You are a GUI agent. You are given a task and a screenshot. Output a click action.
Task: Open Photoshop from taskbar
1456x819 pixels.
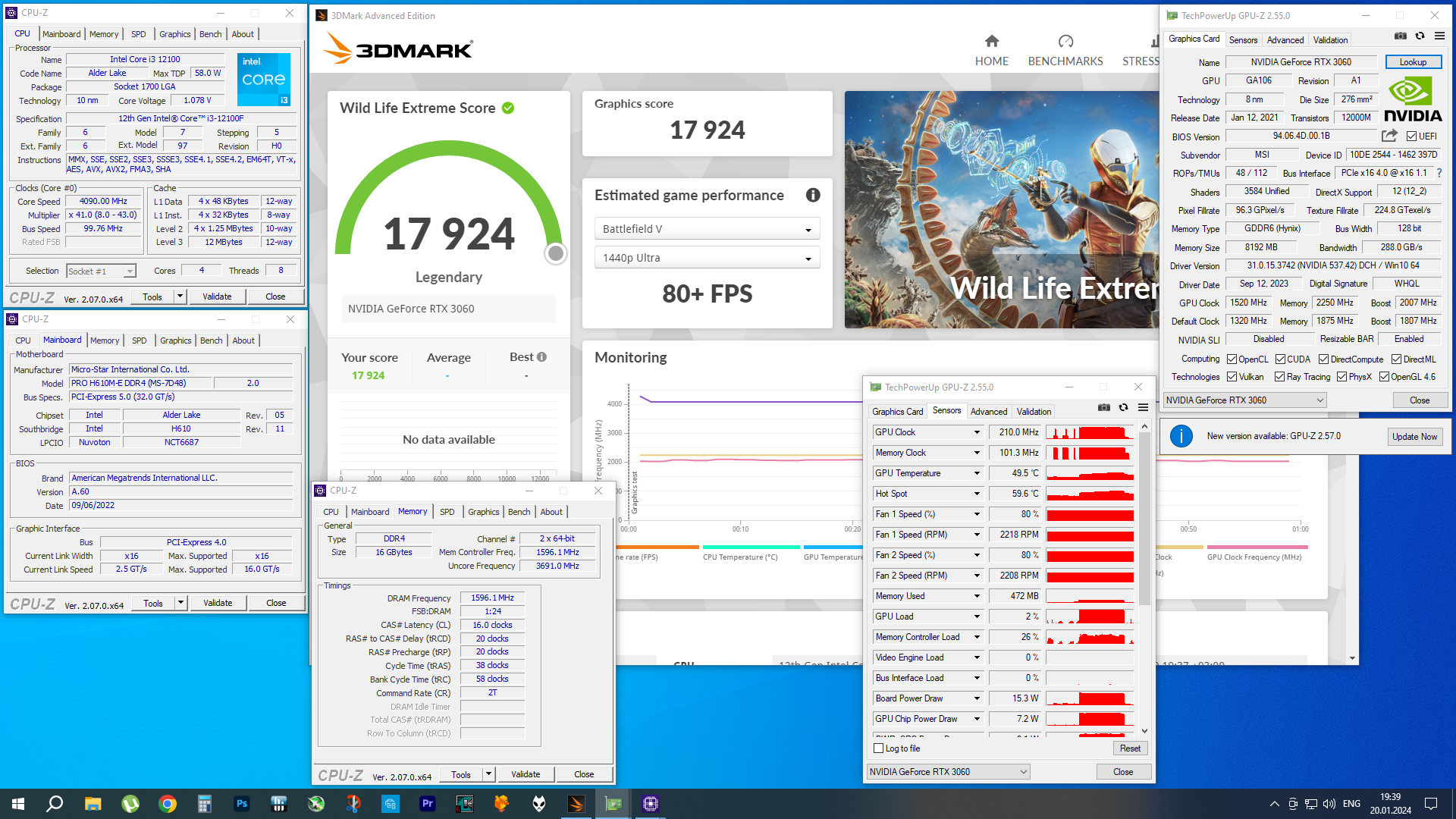(242, 804)
